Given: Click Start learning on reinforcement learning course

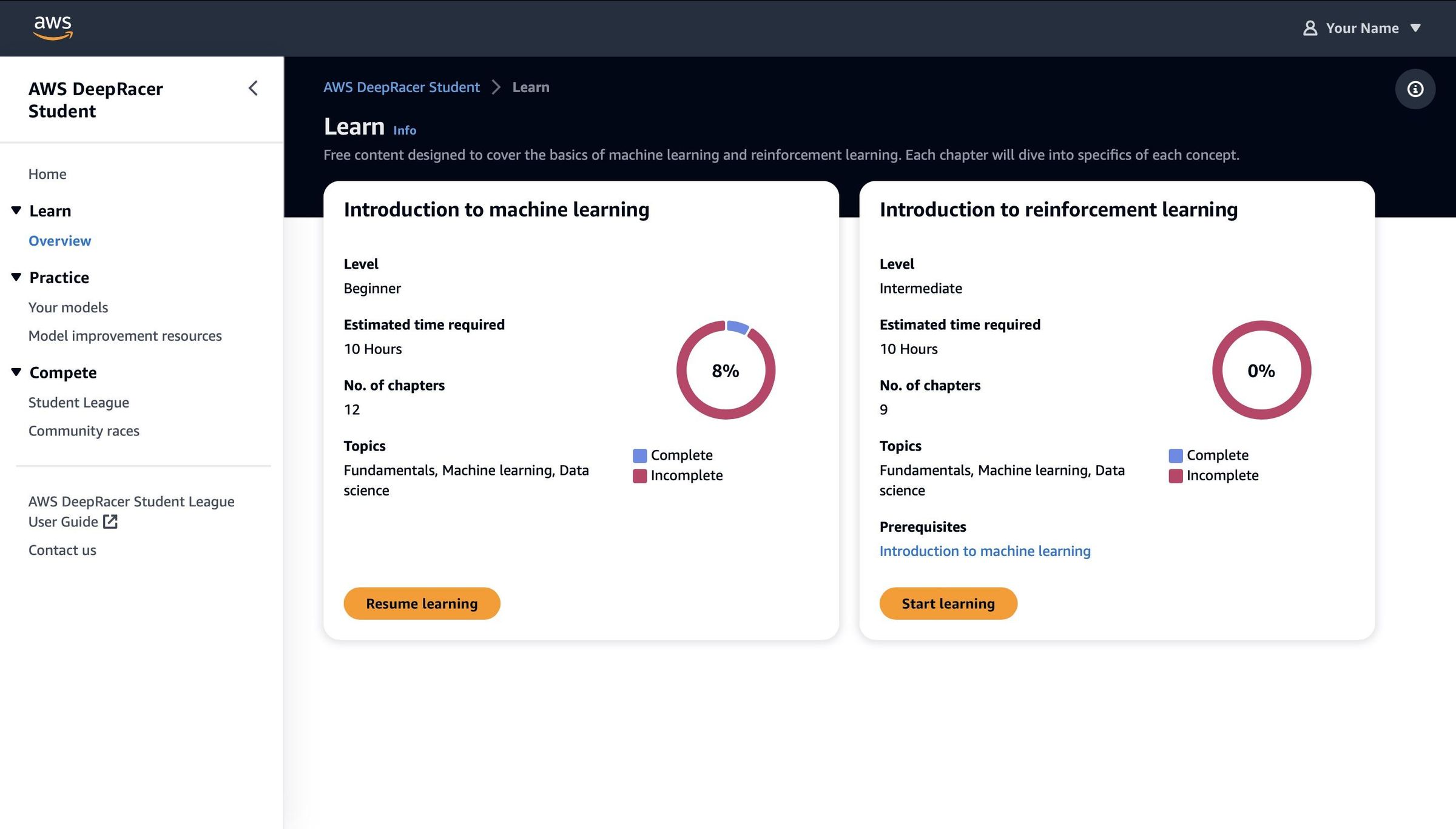Looking at the screenshot, I should click(948, 603).
